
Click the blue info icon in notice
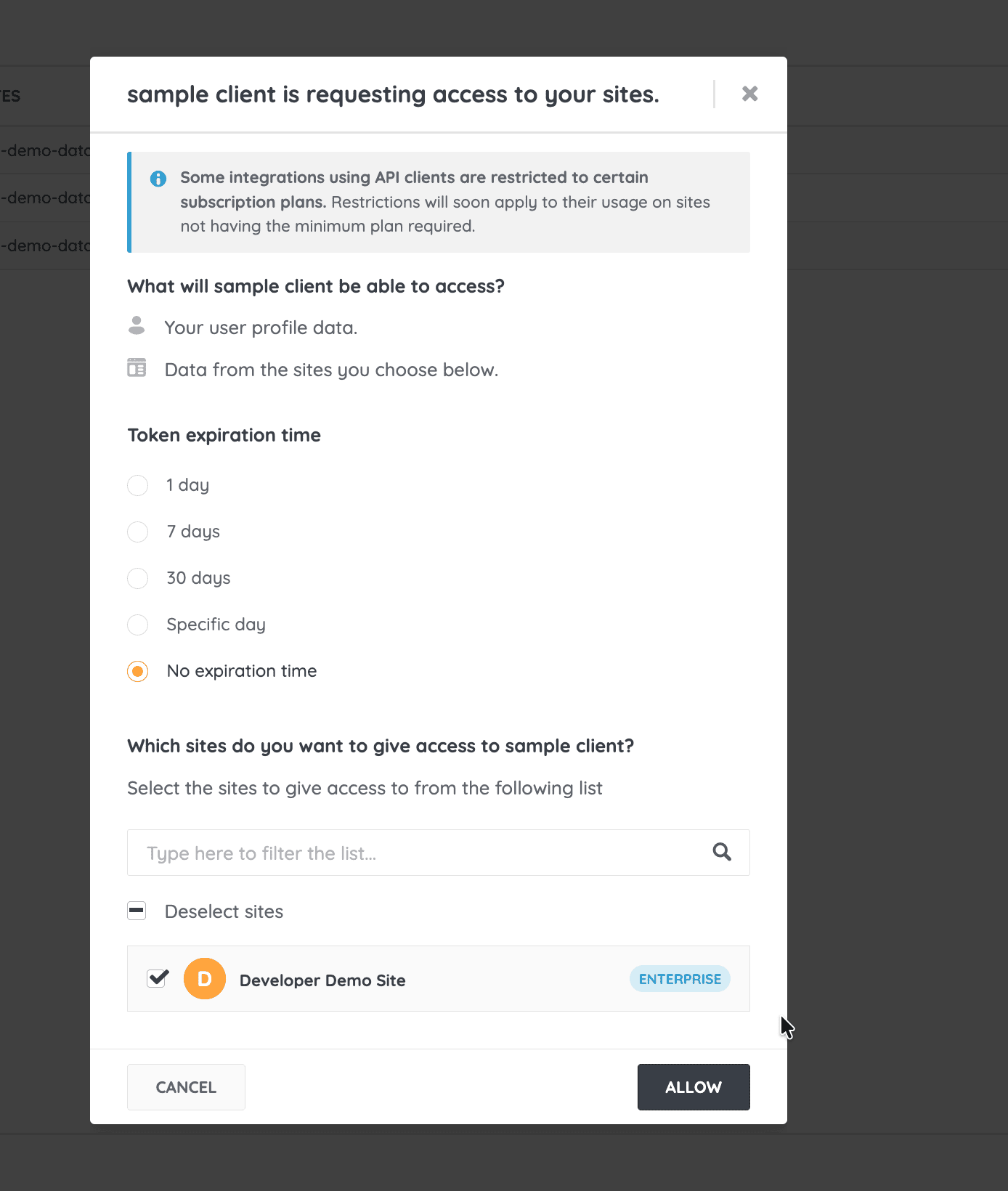pyautogui.click(x=158, y=179)
